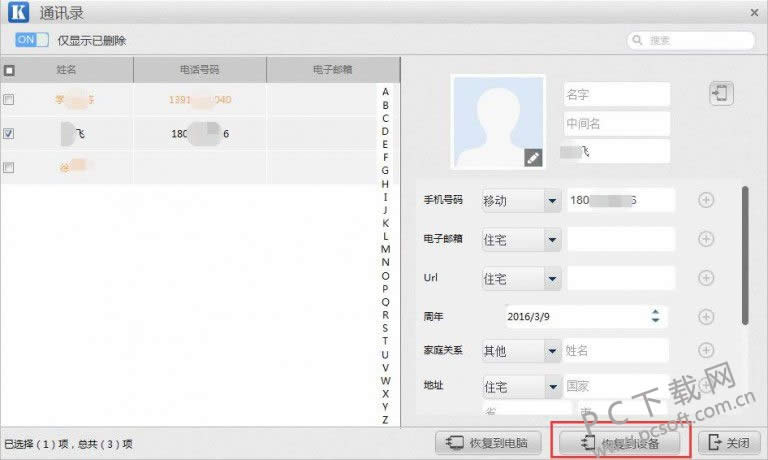
Task: Expand the 家庭关系 其他 dropdown
Action: click(551, 351)
